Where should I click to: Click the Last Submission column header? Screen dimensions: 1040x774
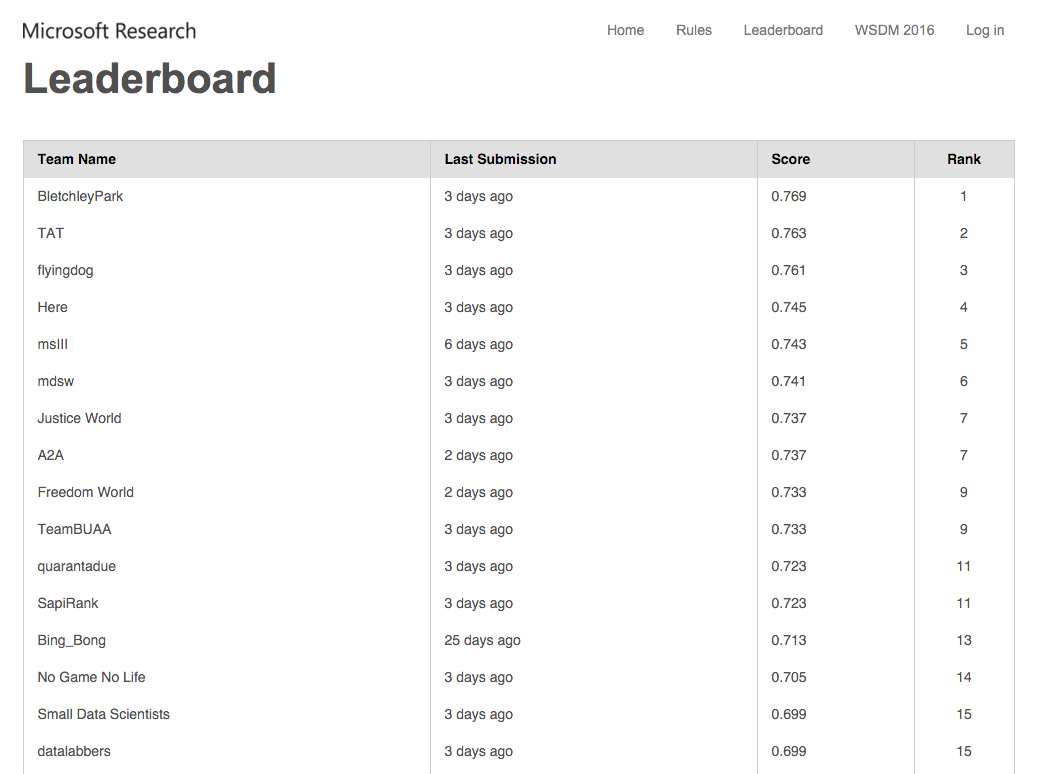(500, 159)
